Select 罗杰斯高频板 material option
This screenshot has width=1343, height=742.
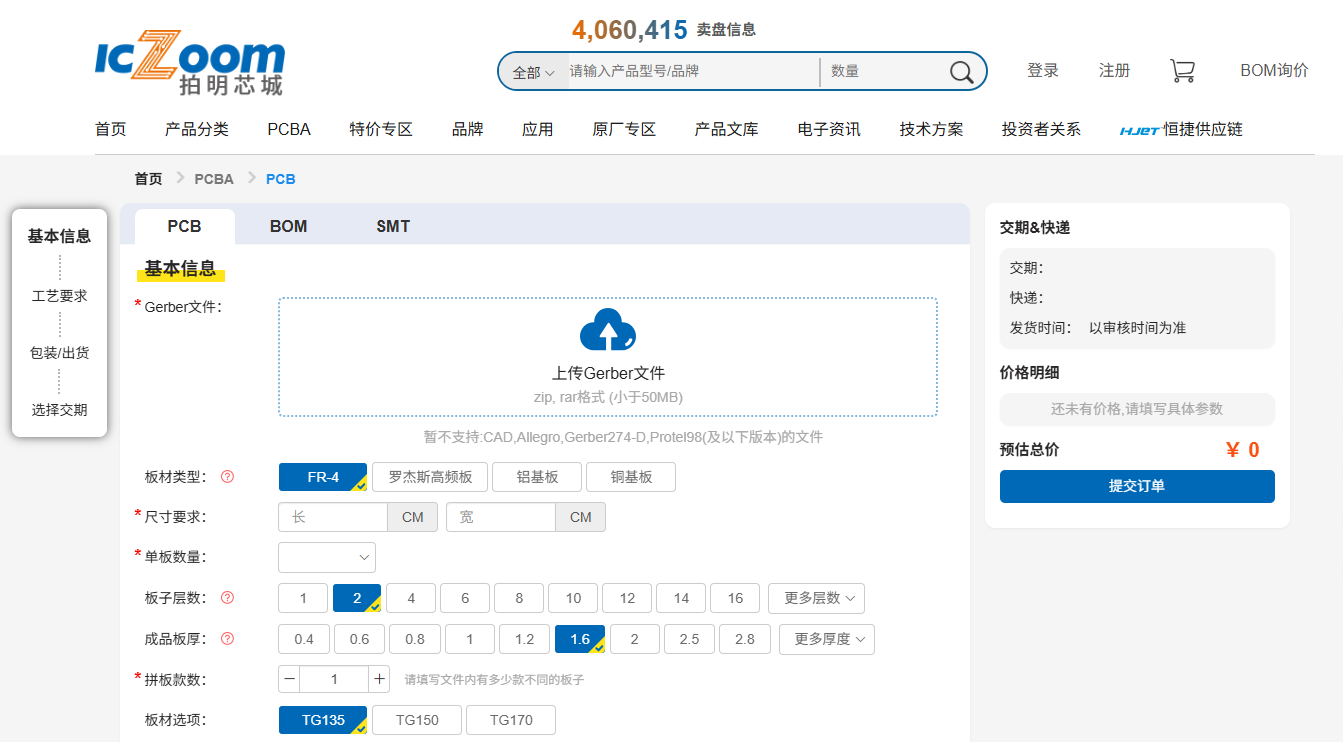coord(430,477)
